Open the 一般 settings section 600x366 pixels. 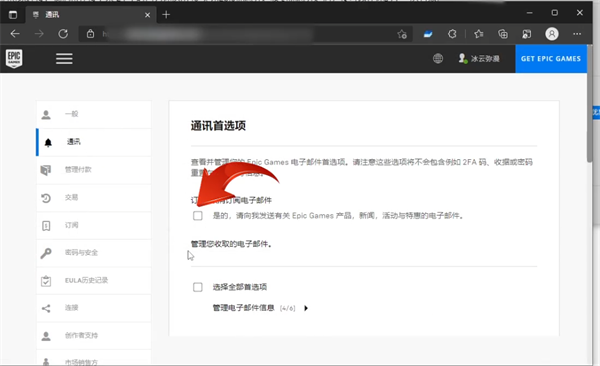[94, 114]
